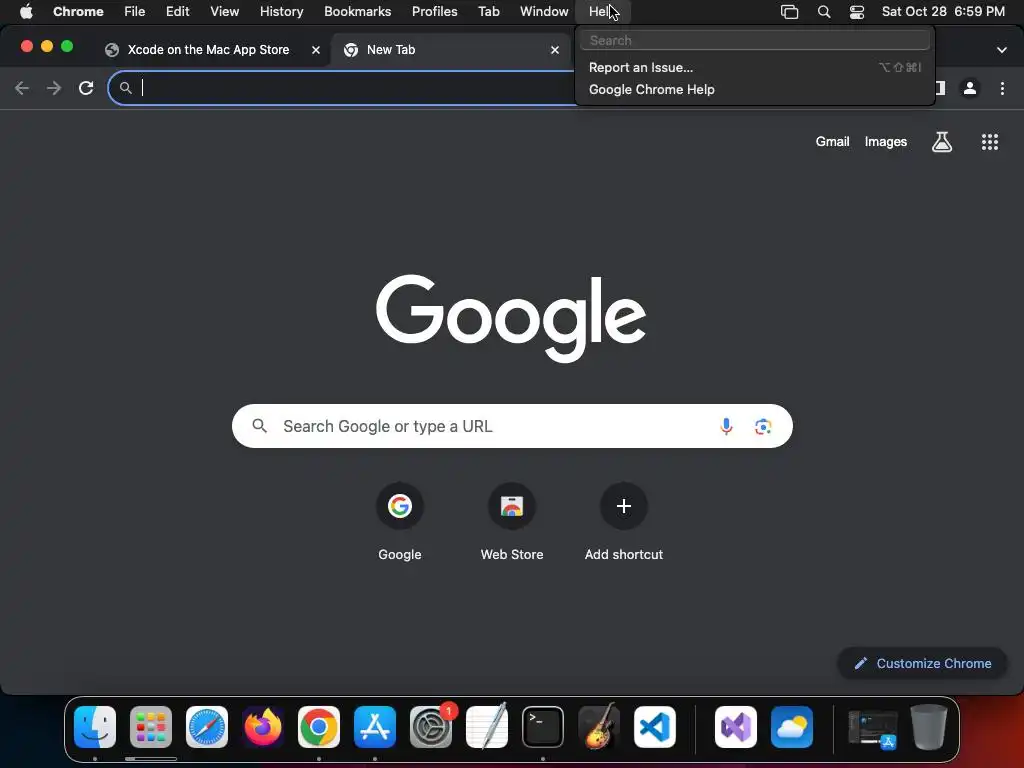The width and height of the screenshot is (1024, 768).
Task: Open recent App Store window stack in dock
Action: pyautogui.click(x=872, y=728)
